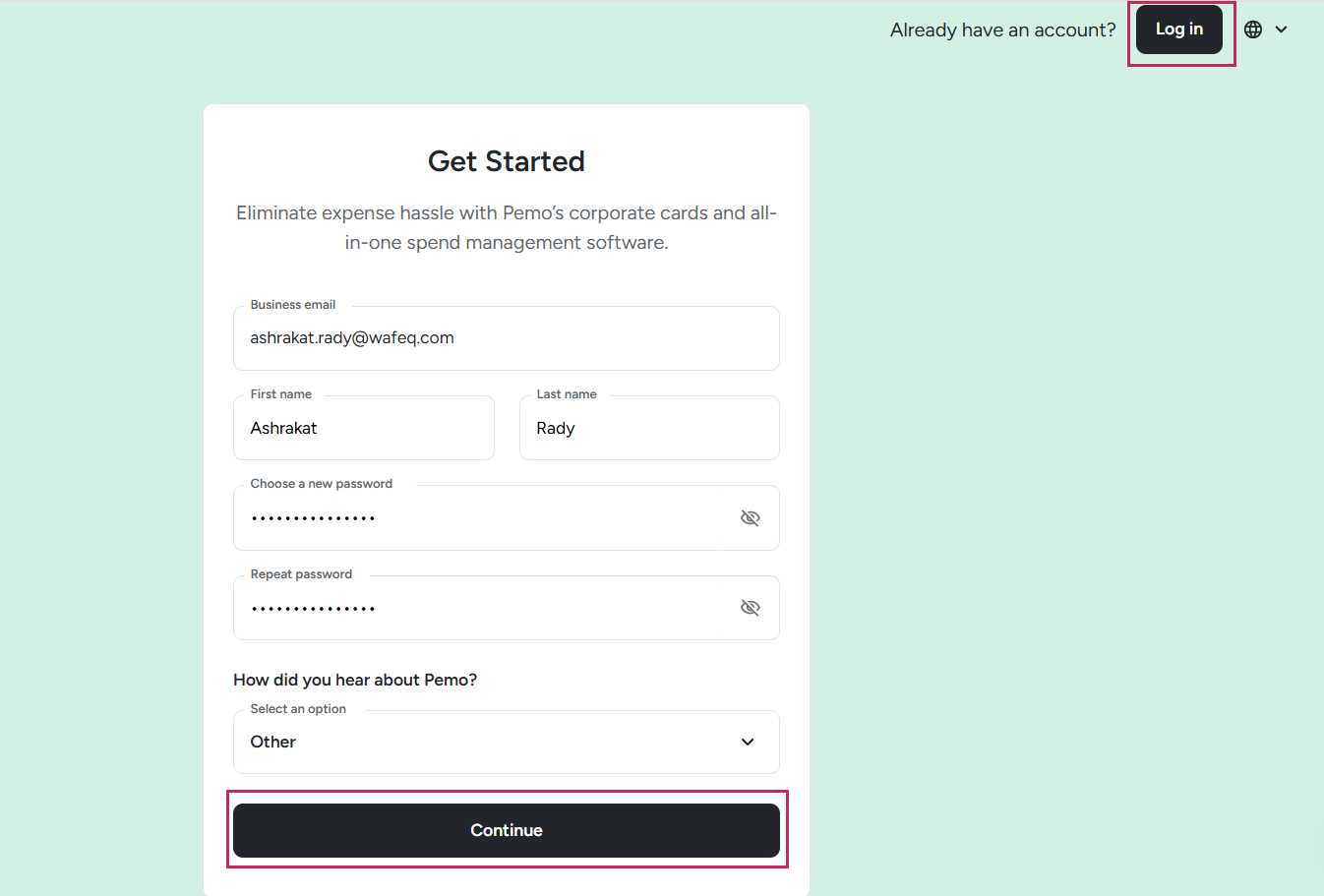Click the Last name field containing Rady
Image resolution: width=1324 pixels, height=896 pixels.
pyautogui.click(x=649, y=429)
